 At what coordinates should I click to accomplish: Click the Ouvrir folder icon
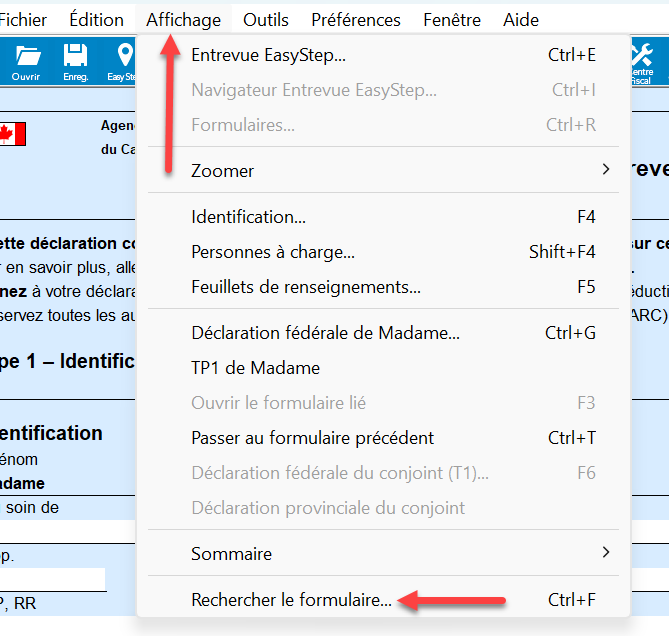coord(27,58)
